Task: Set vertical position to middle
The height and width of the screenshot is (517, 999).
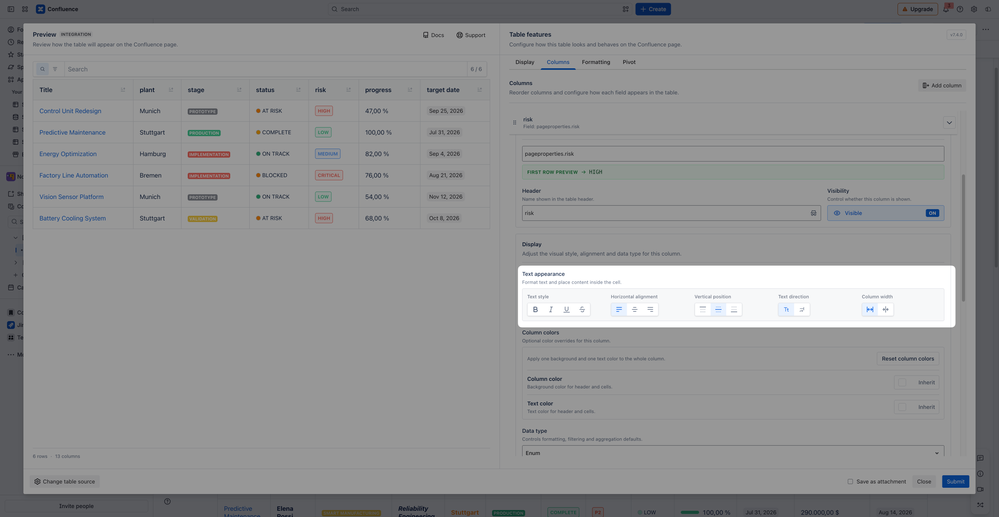Action: click(x=718, y=310)
